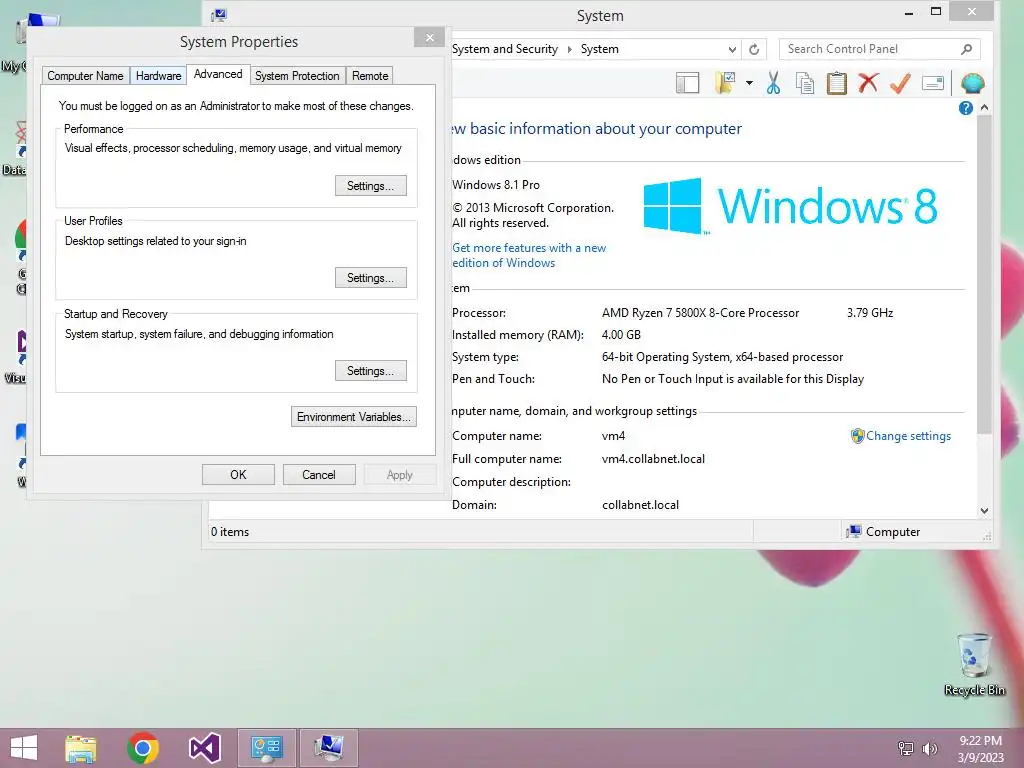This screenshot has width=1024, height=768.
Task: Click the shield icon beside Change settings
Action: 857,436
